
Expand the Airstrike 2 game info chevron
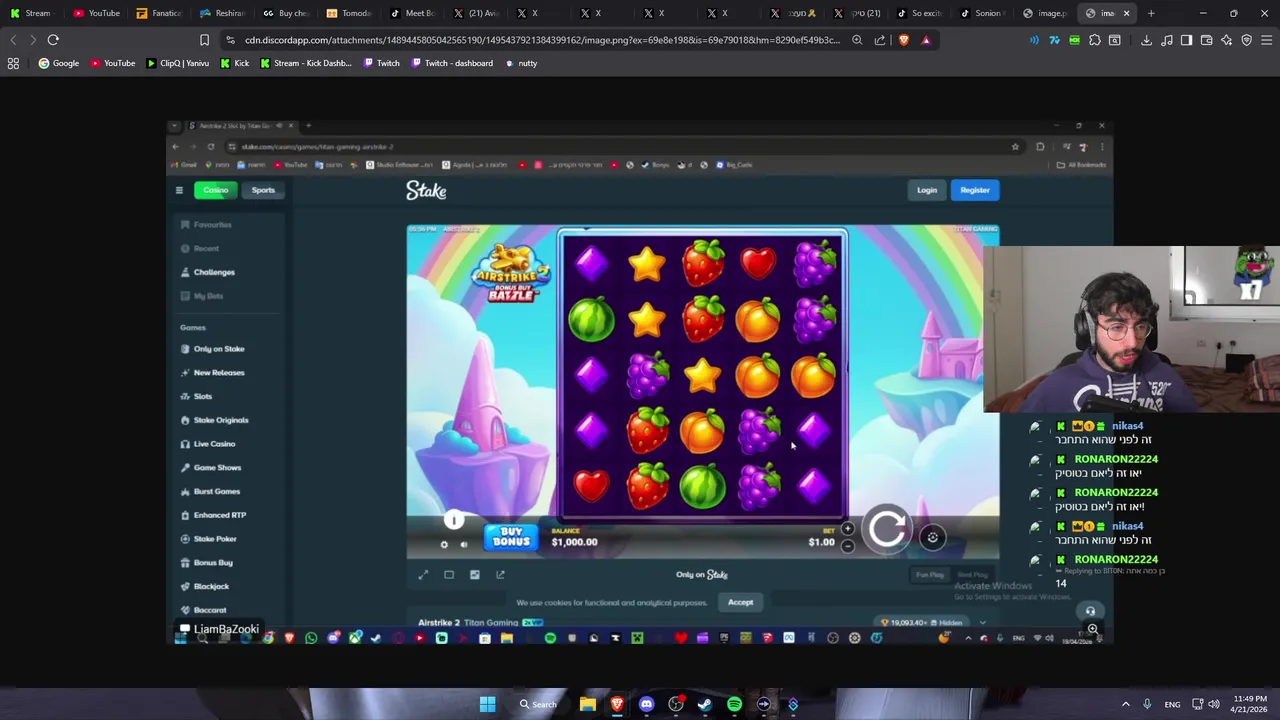[983, 622]
